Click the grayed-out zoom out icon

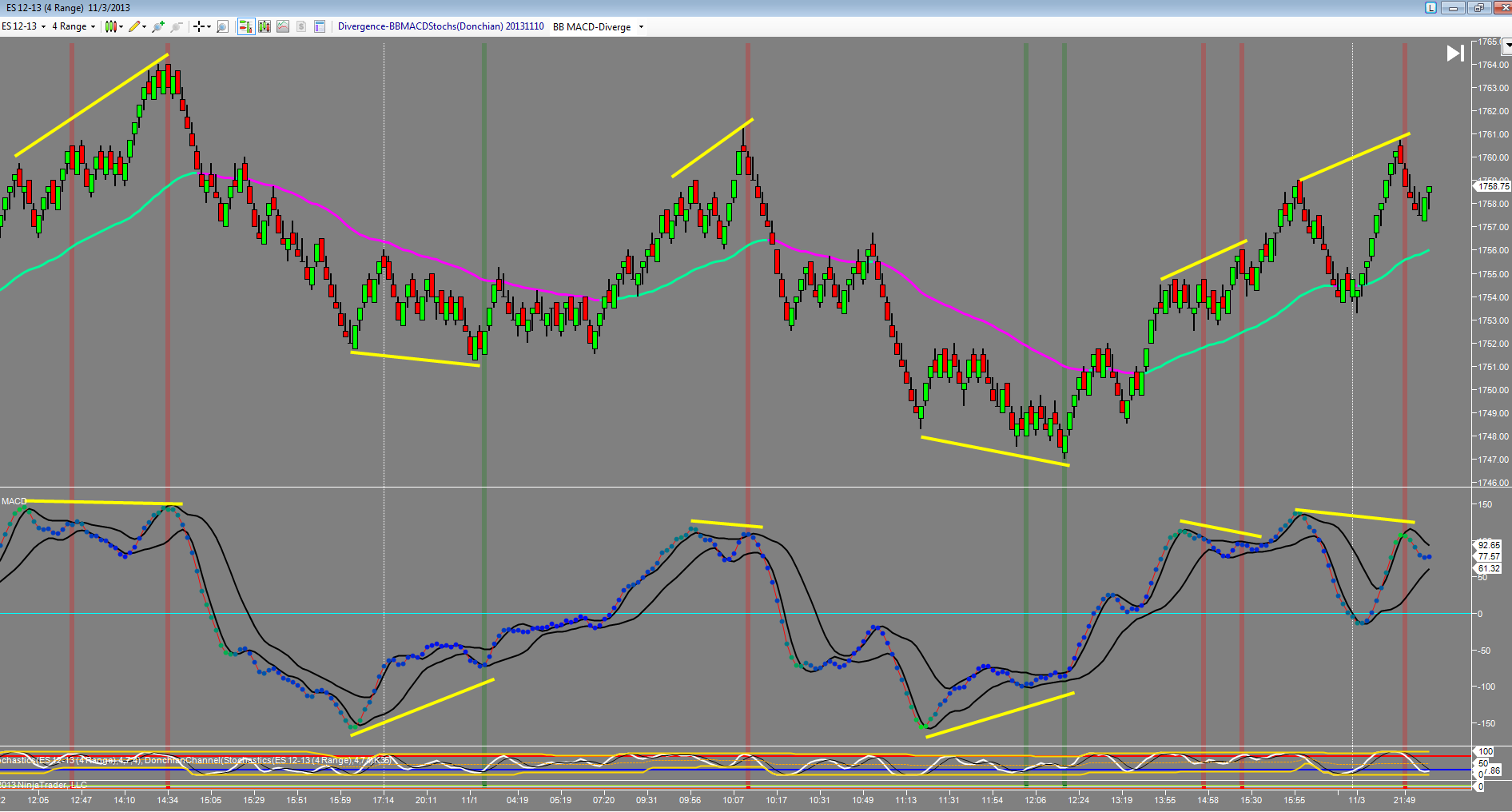177,26
